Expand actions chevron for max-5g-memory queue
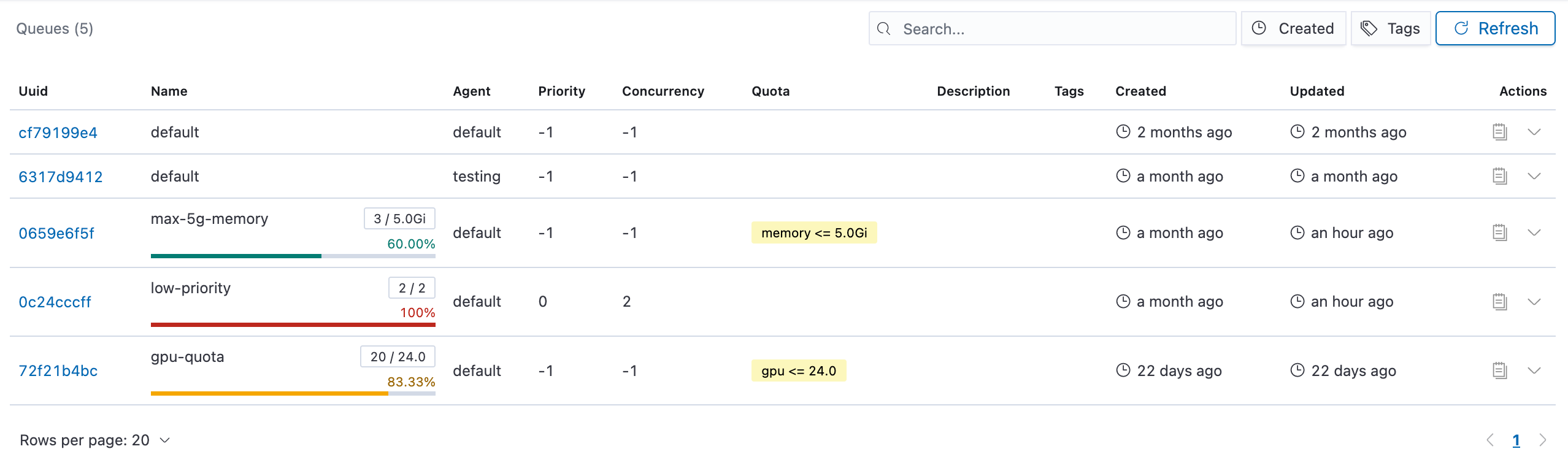 (1534, 232)
